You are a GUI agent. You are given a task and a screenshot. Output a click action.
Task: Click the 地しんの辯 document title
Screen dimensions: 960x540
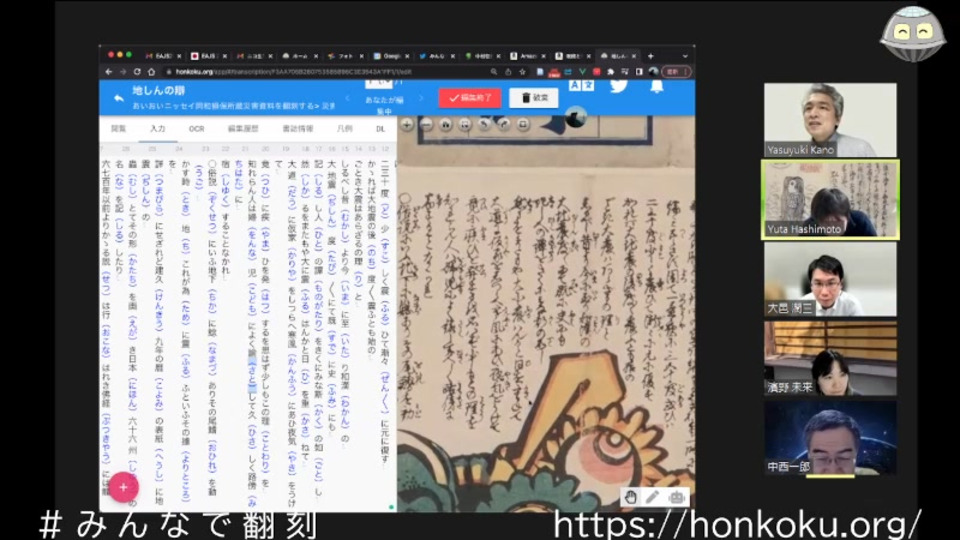click(x=158, y=91)
